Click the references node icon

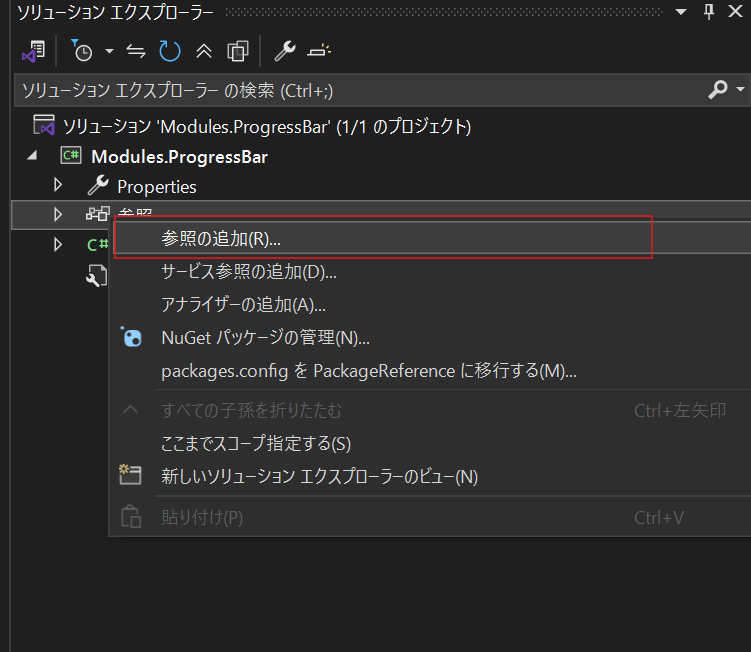pyautogui.click(x=98, y=213)
